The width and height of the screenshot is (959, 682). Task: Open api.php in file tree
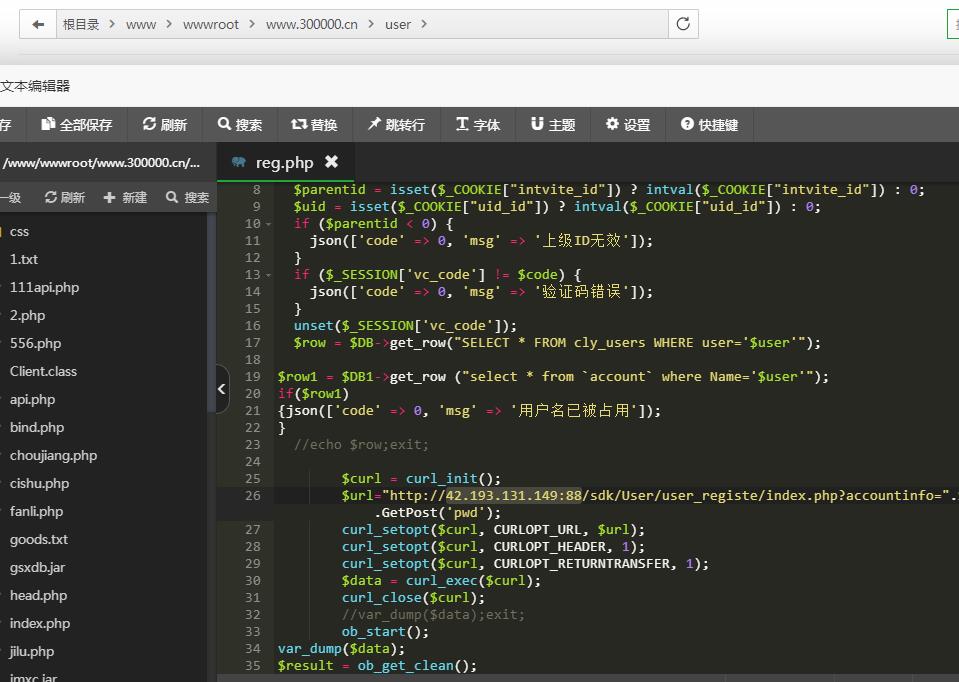[32, 399]
